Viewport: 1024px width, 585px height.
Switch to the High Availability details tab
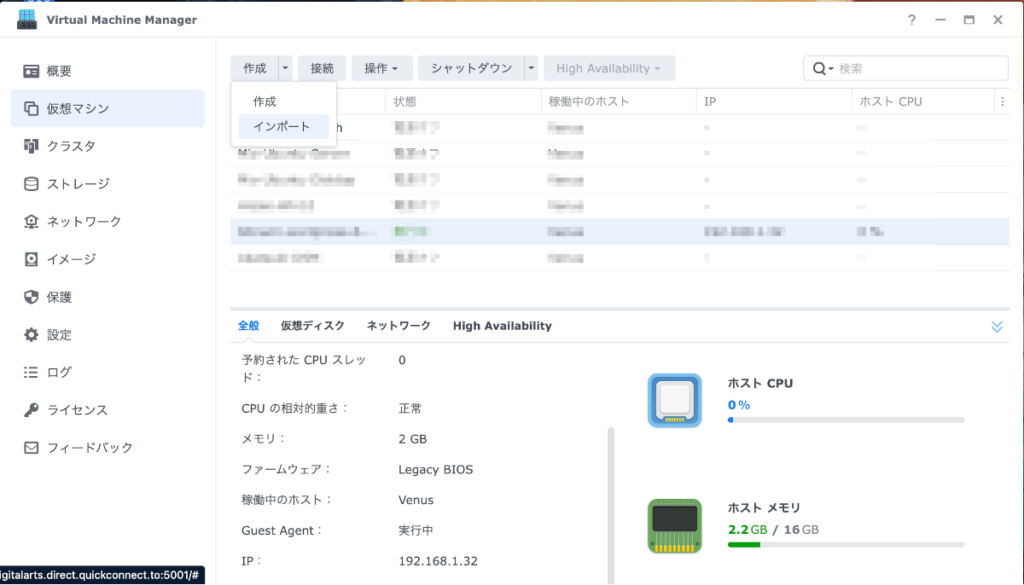tap(502, 326)
